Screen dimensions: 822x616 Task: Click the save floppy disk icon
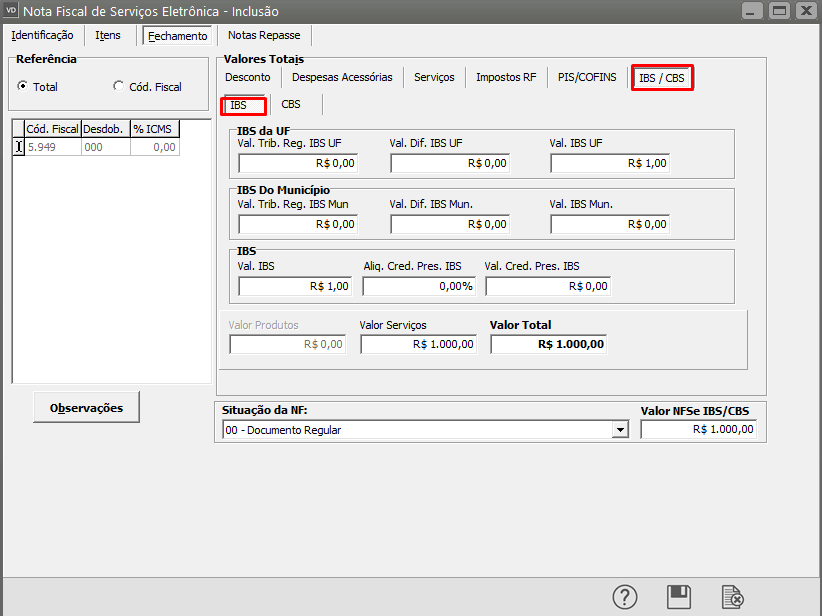(679, 597)
